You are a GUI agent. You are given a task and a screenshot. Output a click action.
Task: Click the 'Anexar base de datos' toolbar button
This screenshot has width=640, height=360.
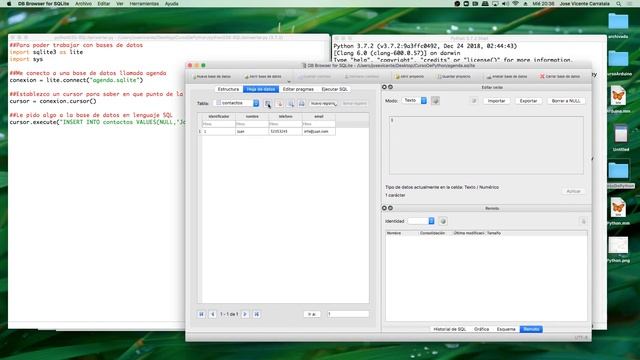click(x=507, y=76)
